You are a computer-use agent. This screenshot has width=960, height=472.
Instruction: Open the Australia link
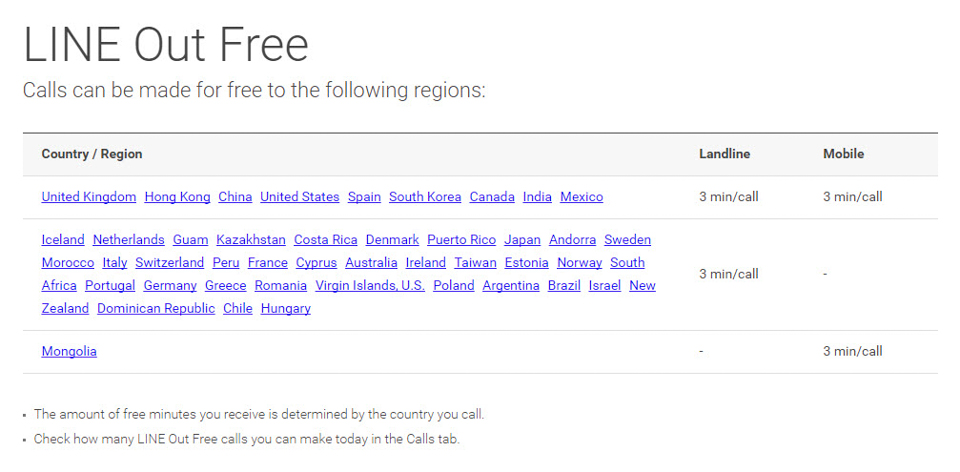371,263
